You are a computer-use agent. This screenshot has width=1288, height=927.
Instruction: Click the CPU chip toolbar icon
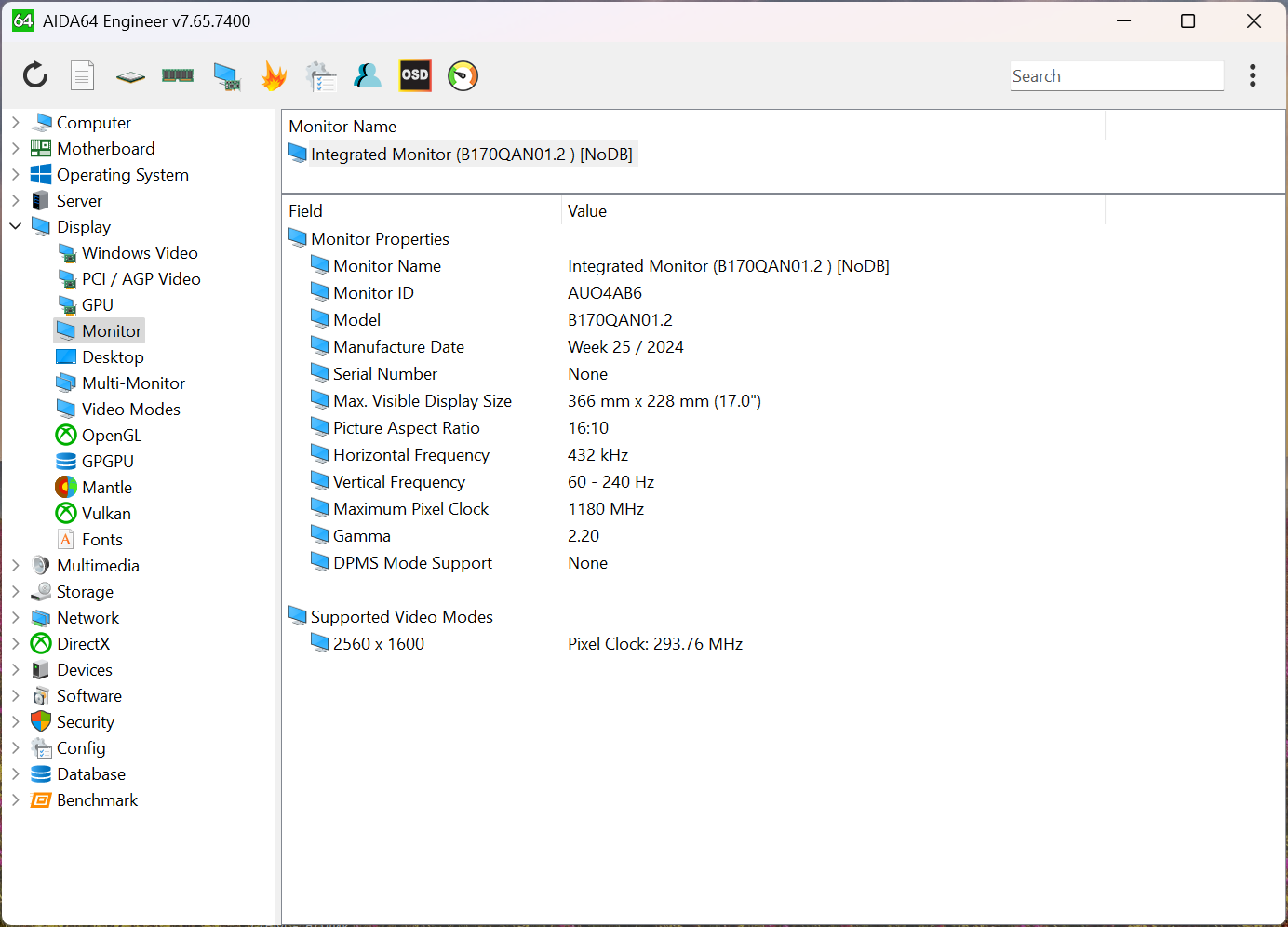coord(130,76)
